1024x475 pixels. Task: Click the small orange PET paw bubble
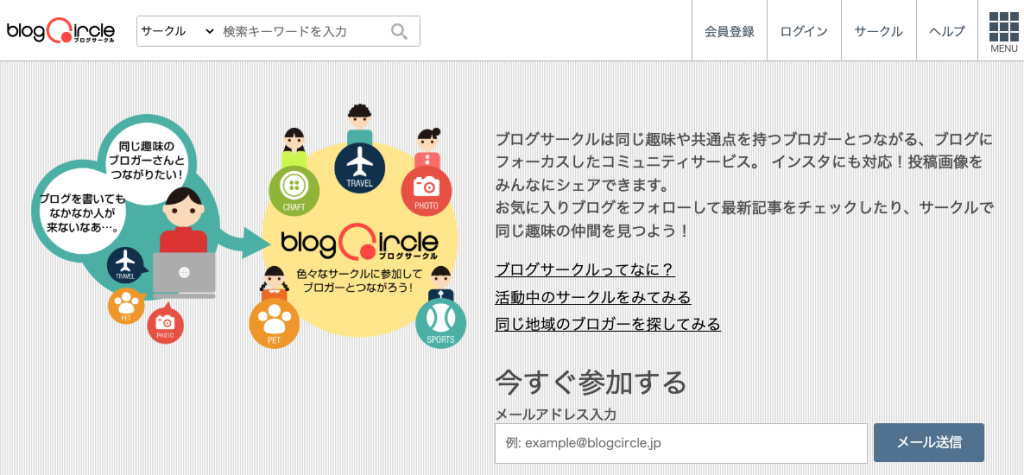126,305
